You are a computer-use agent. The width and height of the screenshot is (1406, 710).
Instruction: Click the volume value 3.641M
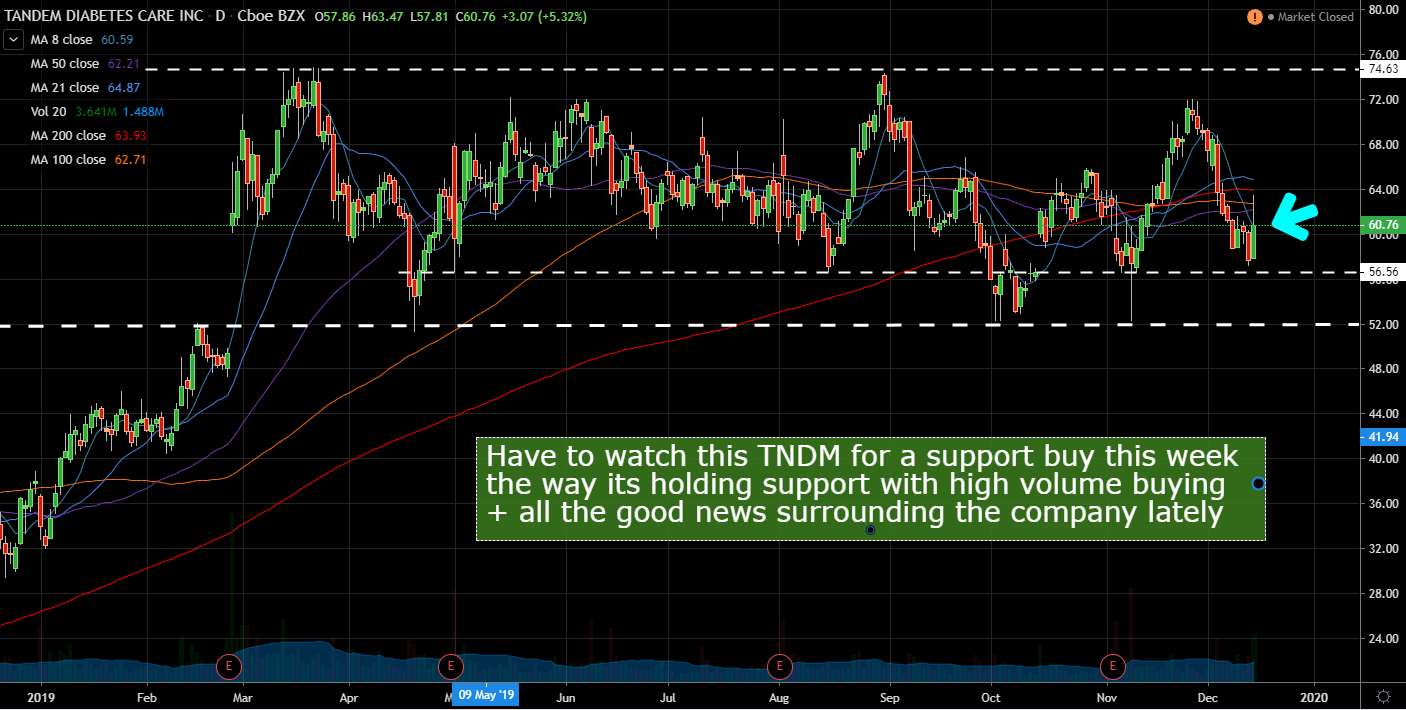click(95, 112)
